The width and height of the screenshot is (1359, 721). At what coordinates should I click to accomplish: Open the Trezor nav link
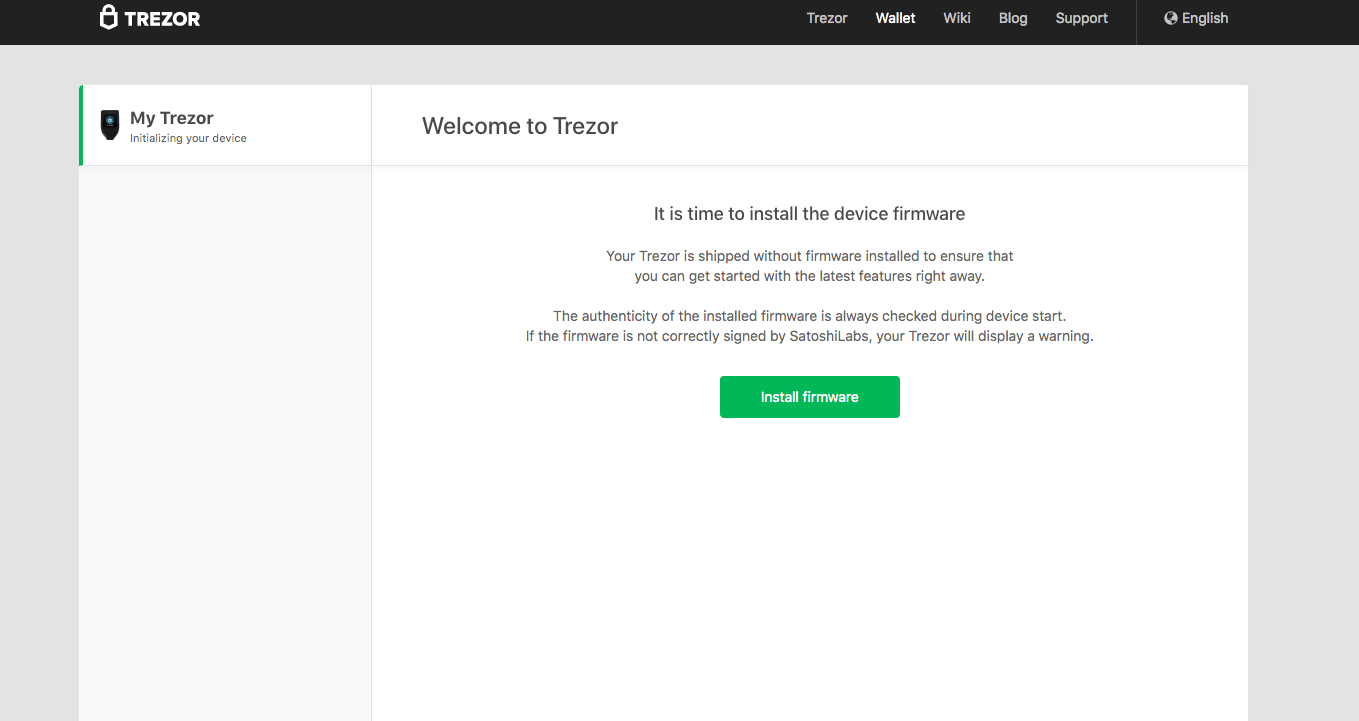(827, 18)
